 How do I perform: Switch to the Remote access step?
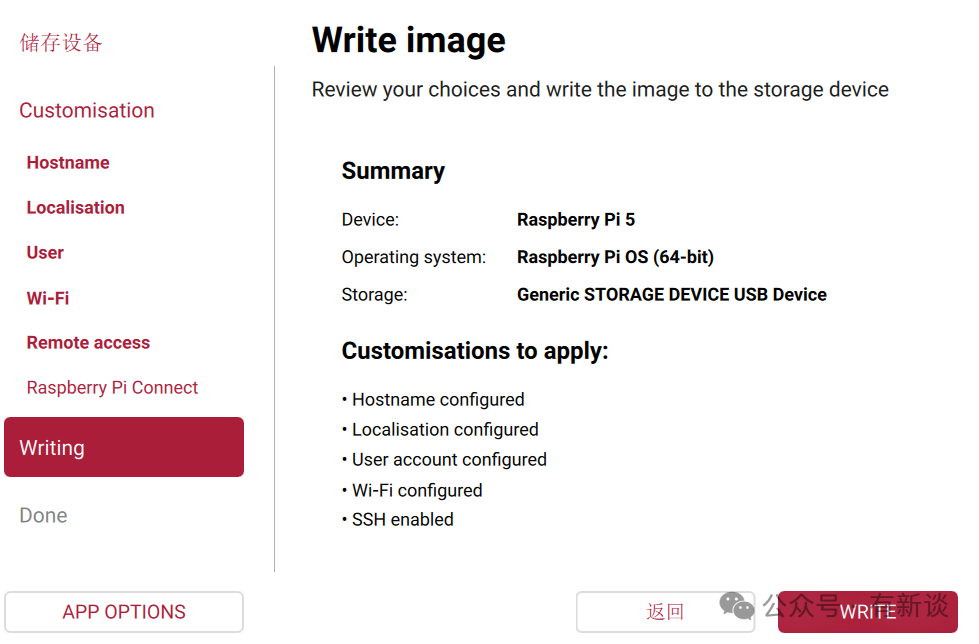[x=88, y=343]
